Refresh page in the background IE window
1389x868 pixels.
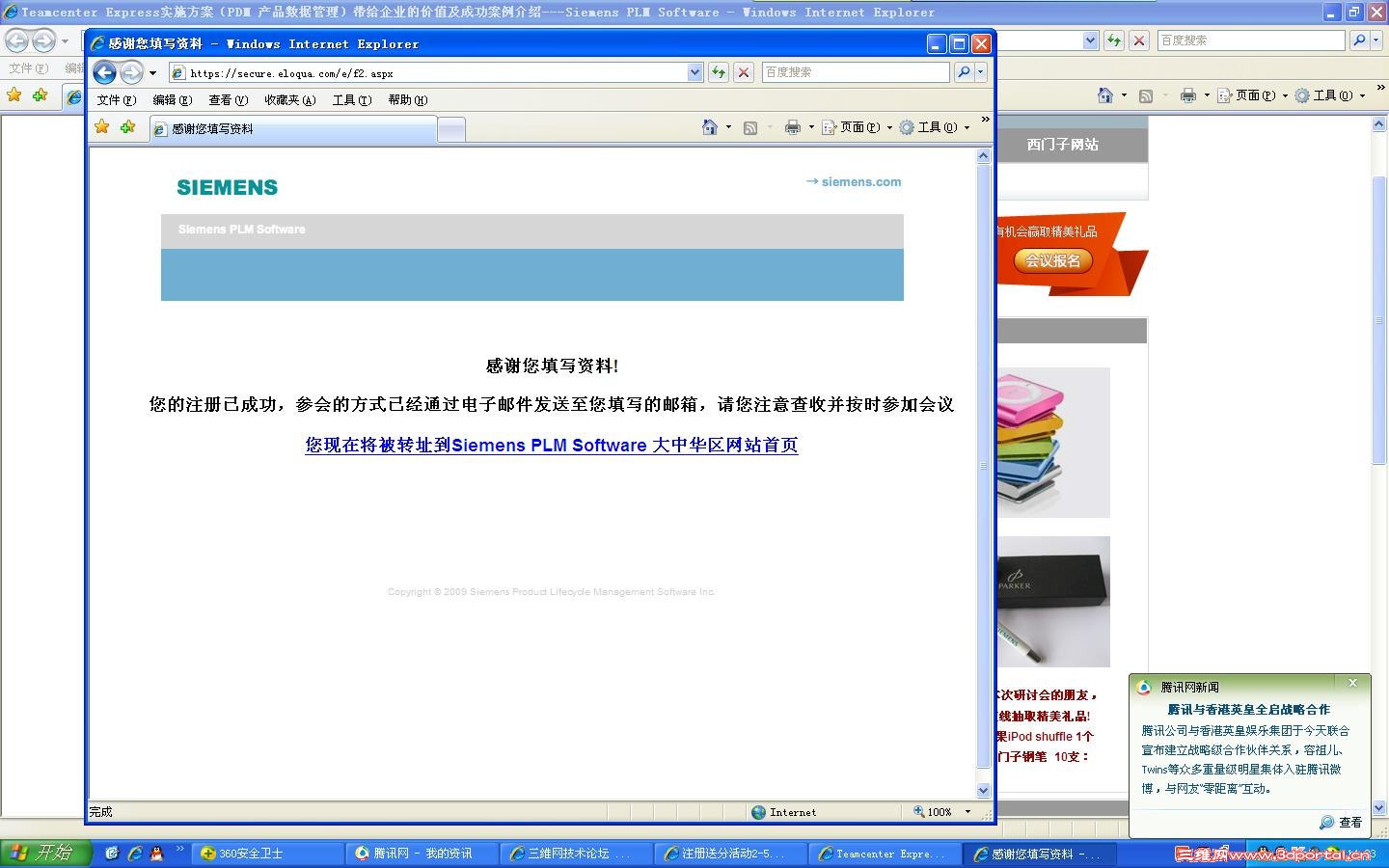1114,41
